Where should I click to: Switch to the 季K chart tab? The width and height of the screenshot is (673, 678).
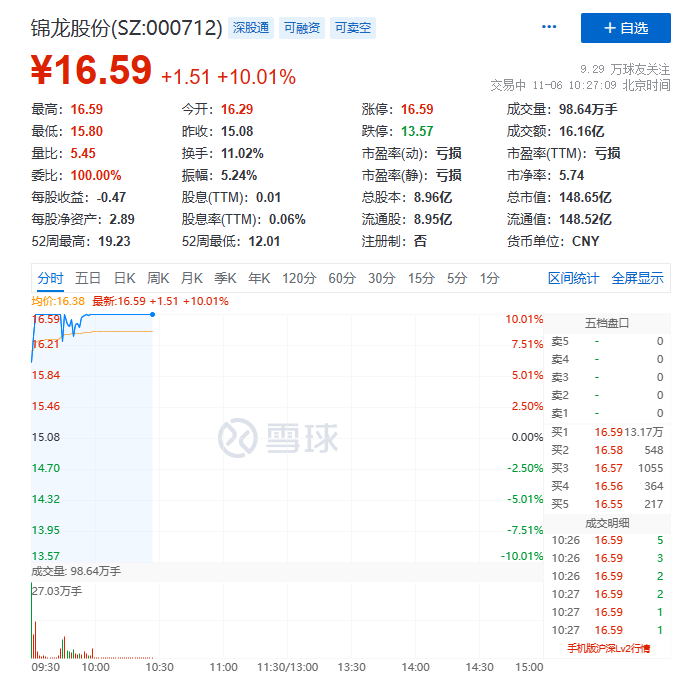225,278
